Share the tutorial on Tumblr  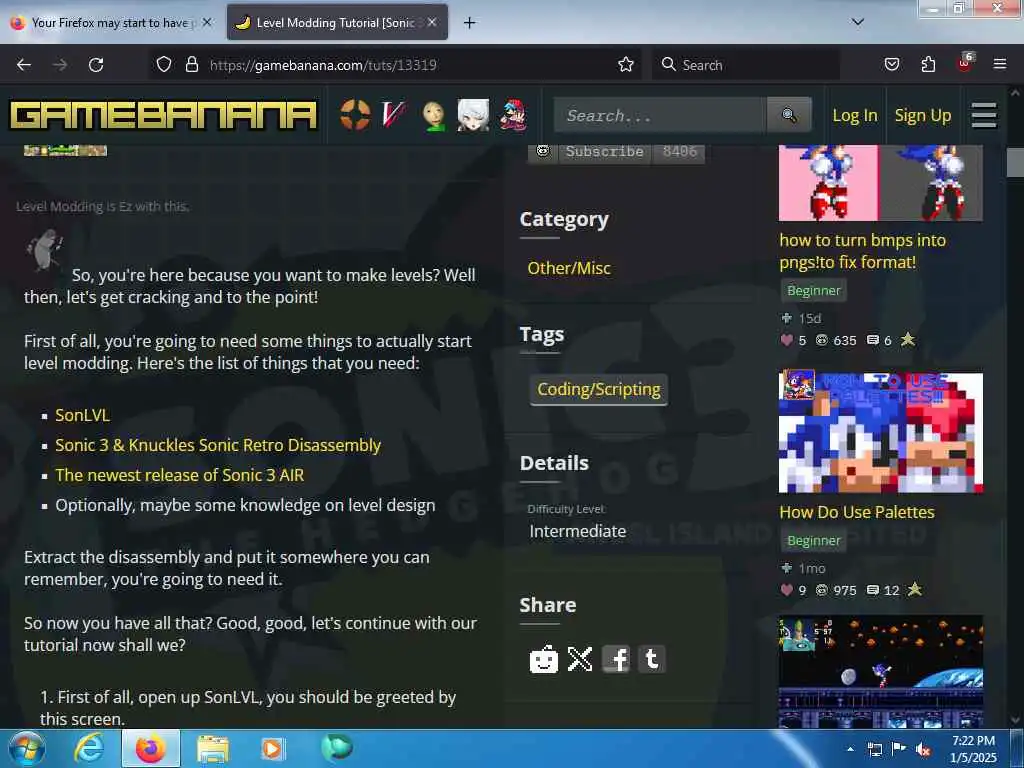[652, 659]
